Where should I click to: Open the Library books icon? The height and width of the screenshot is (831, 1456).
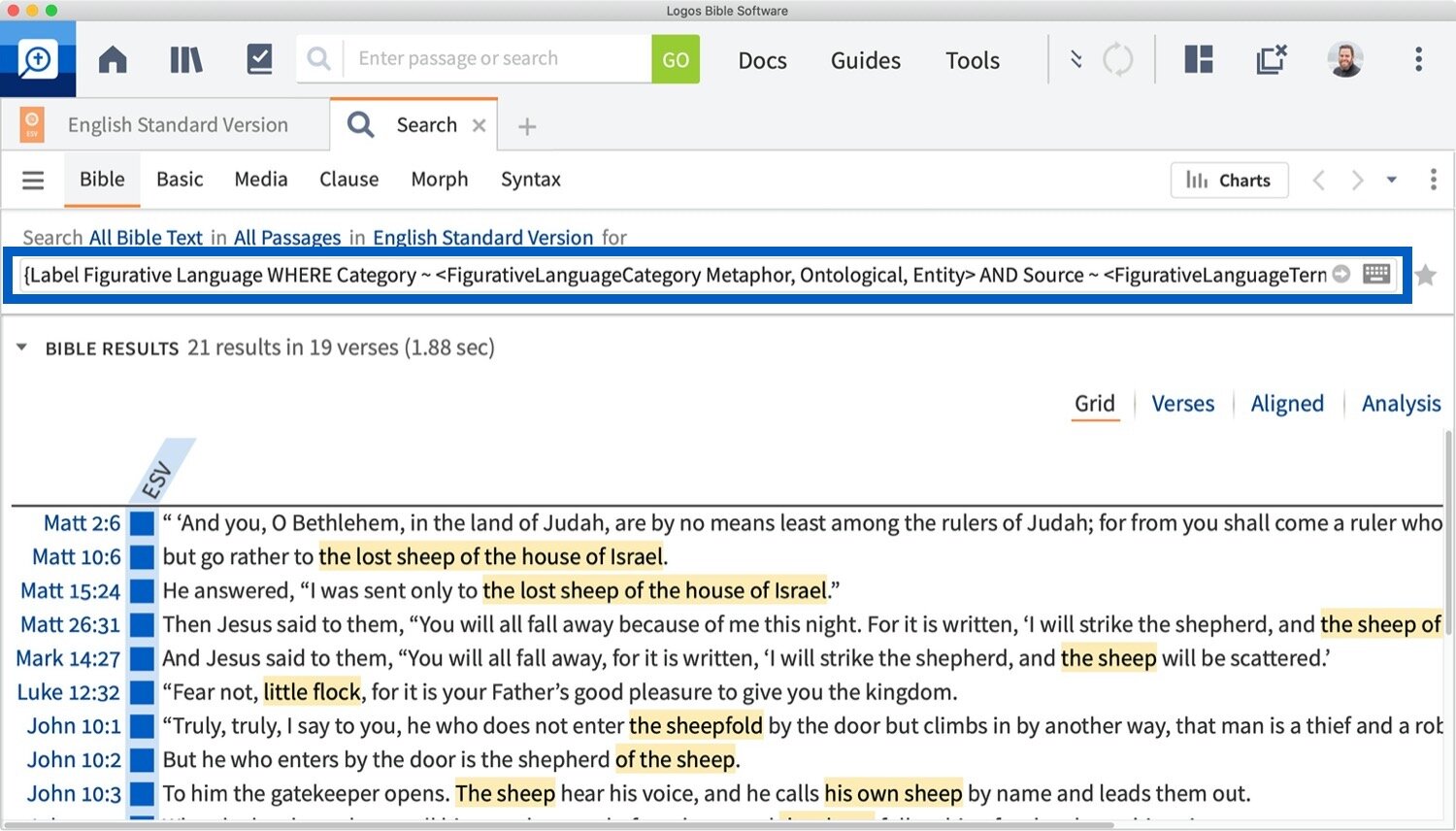click(185, 60)
